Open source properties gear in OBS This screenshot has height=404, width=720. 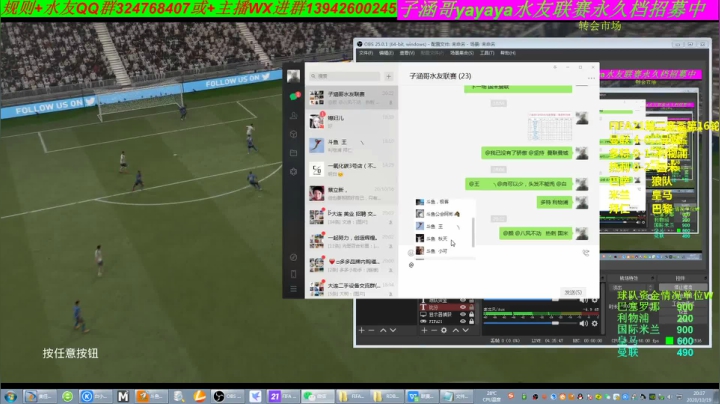[444, 330]
